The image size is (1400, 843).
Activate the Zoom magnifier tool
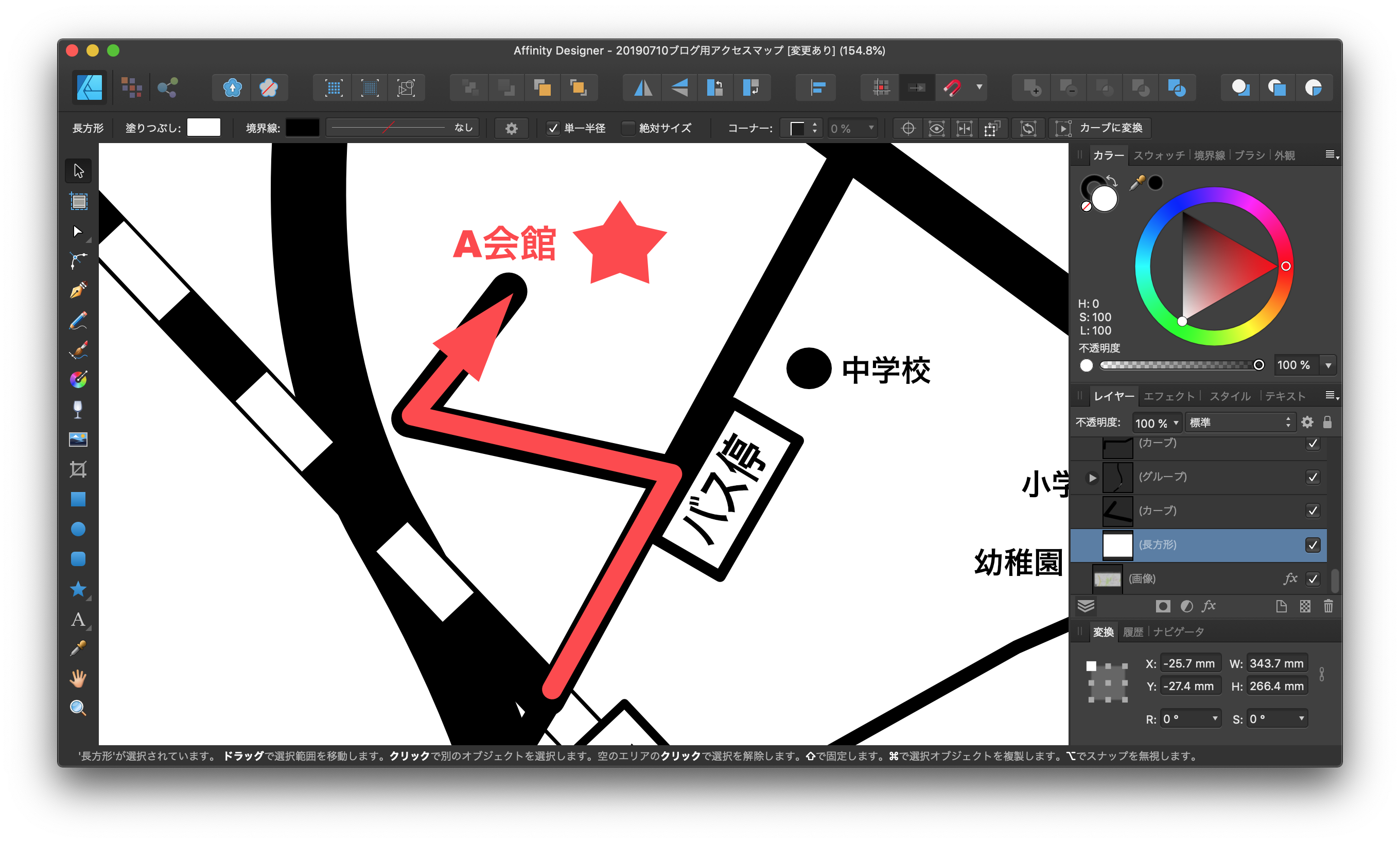78,707
